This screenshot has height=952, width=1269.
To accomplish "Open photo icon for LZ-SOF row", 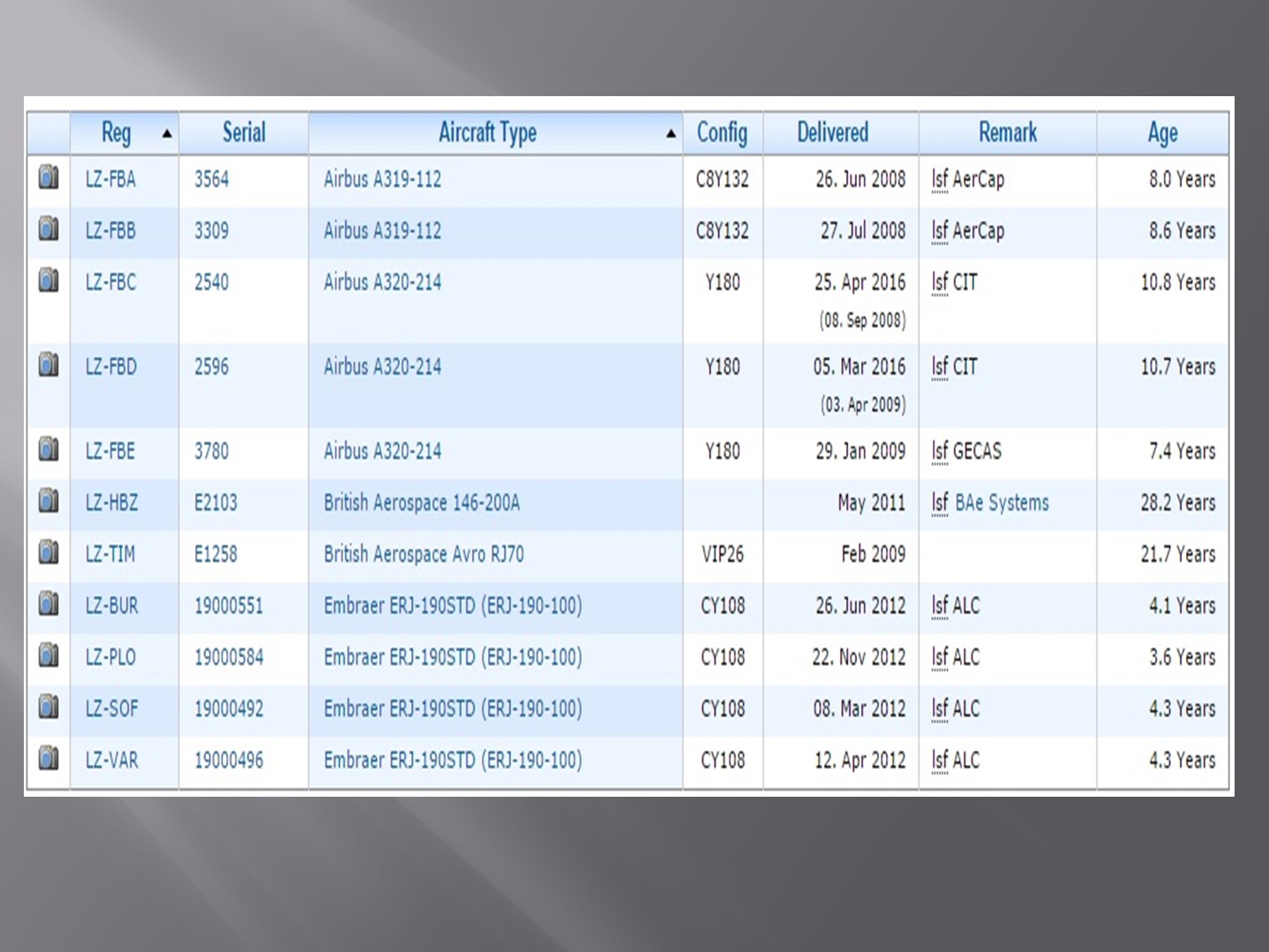I will (x=49, y=707).
